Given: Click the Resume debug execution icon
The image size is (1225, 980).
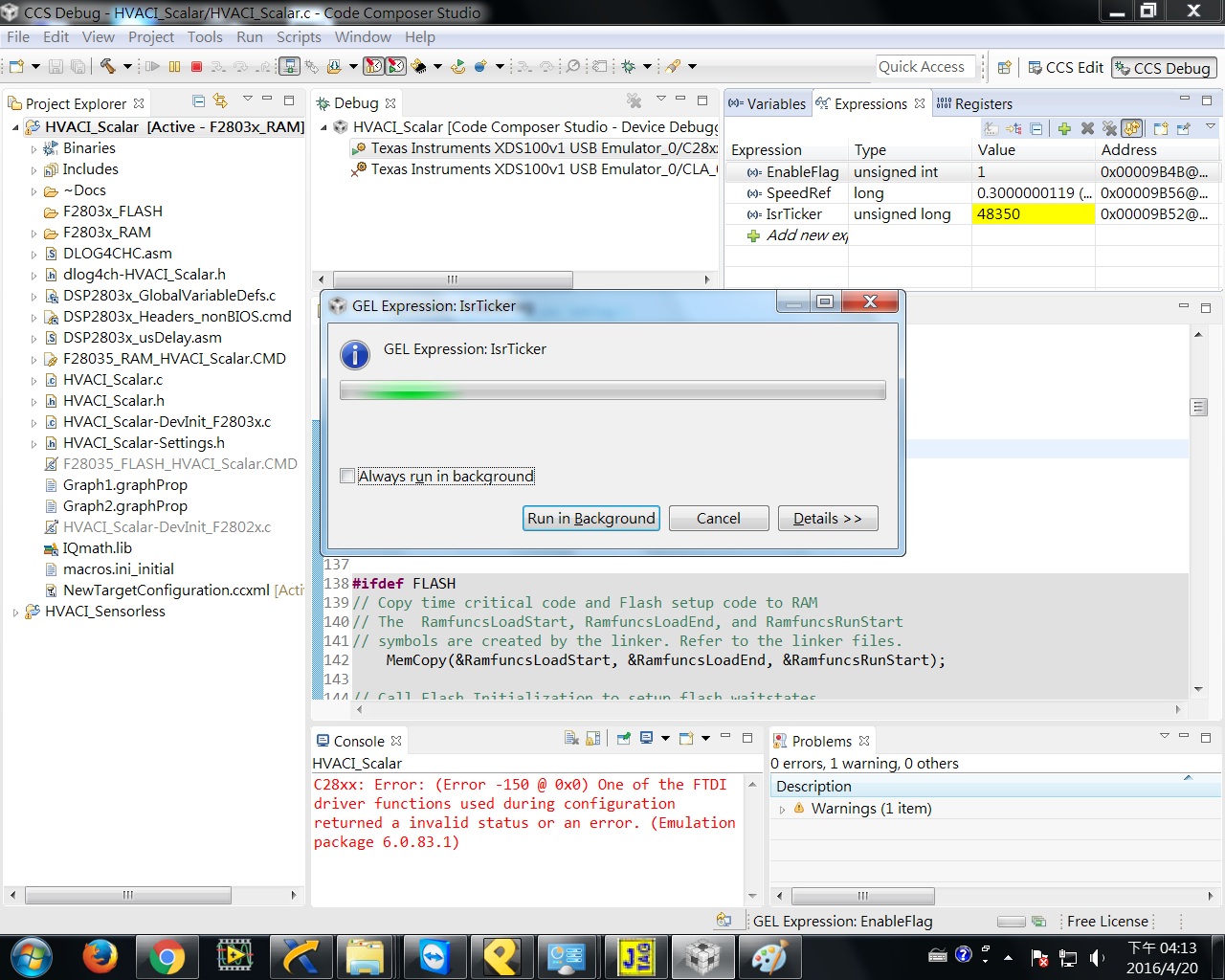Looking at the screenshot, I should (153, 67).
